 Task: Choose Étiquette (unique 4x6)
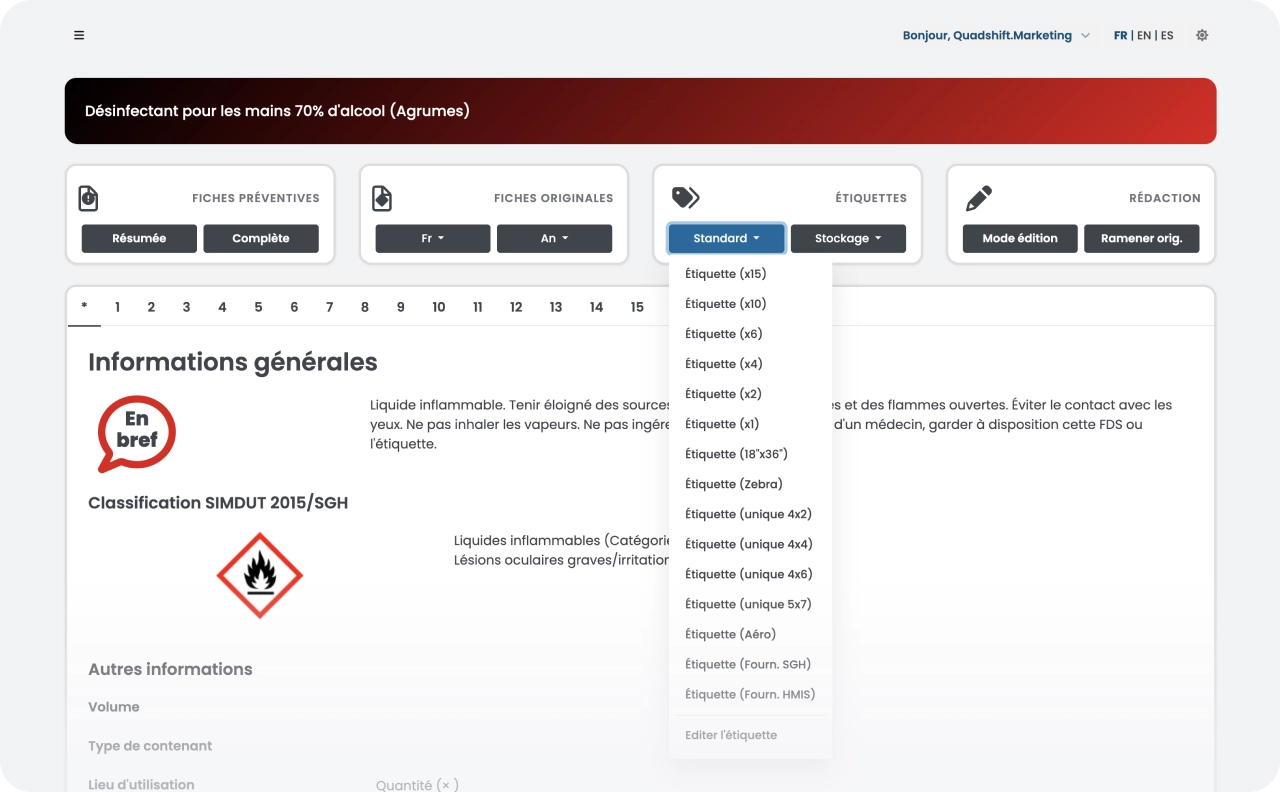pyautogui.click(x=750, y=574)
